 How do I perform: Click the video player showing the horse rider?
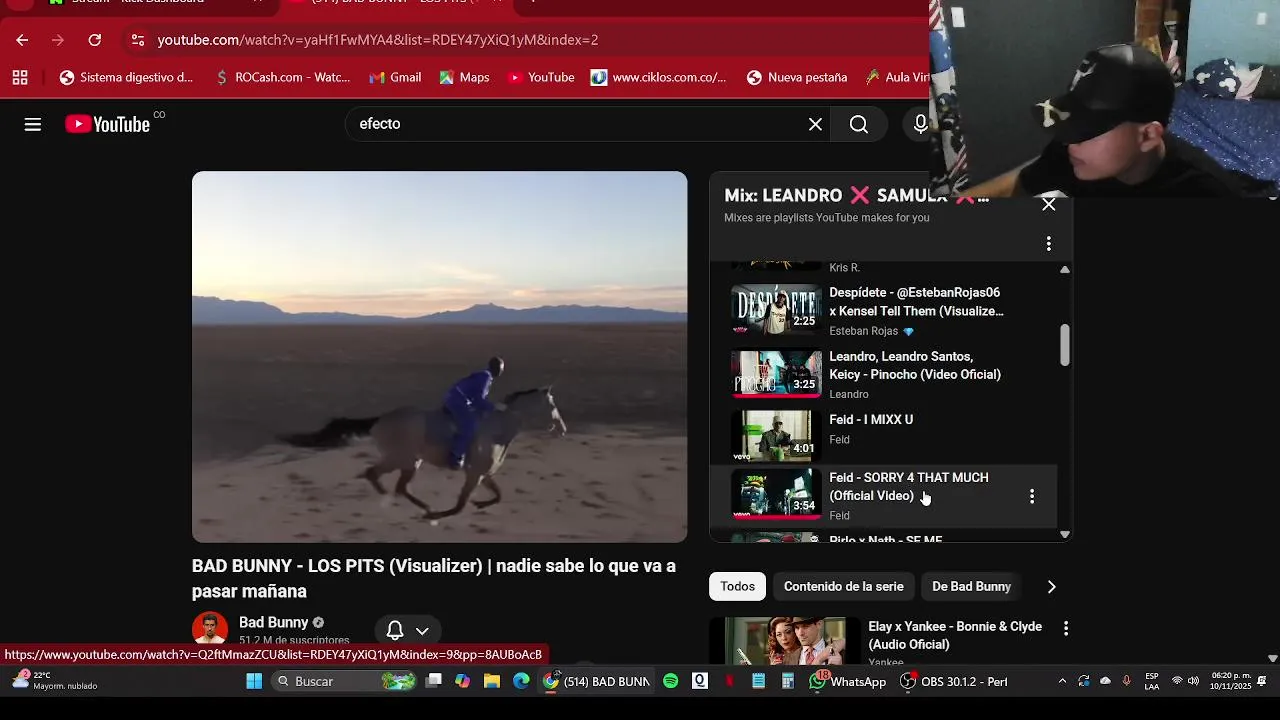(440, 357)
